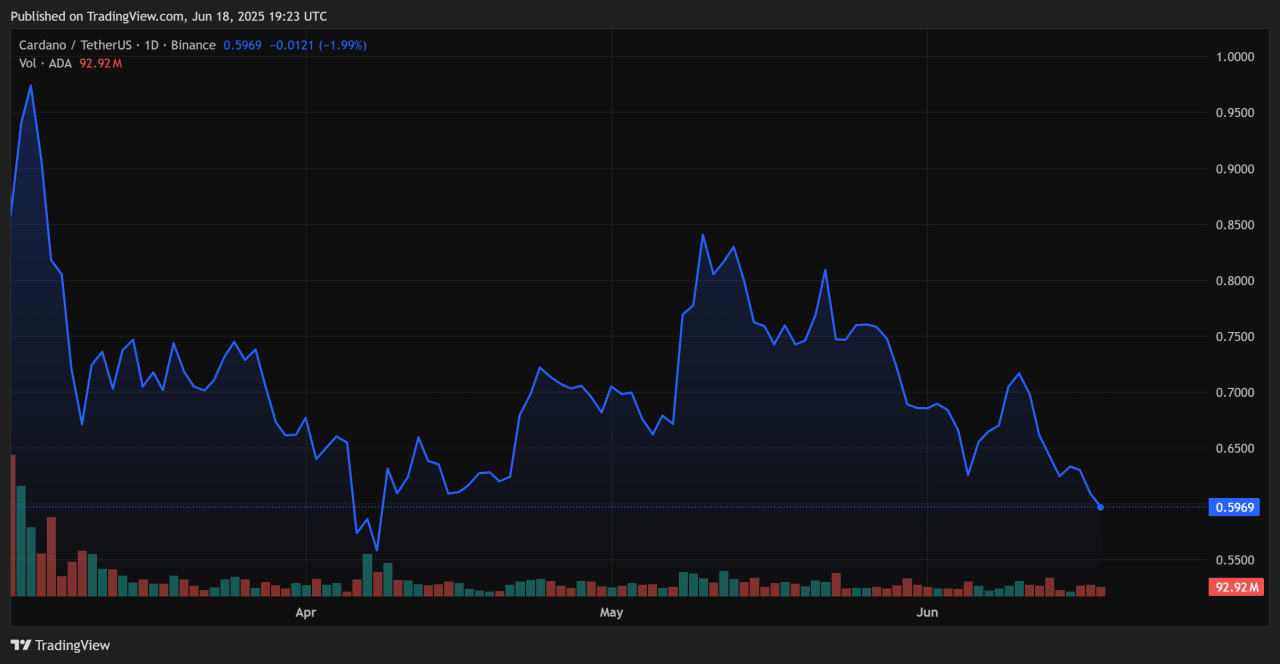The image size is (1280, 664).
Task: Click the tallest red volume bar at far left
Action: click(12, 525)
